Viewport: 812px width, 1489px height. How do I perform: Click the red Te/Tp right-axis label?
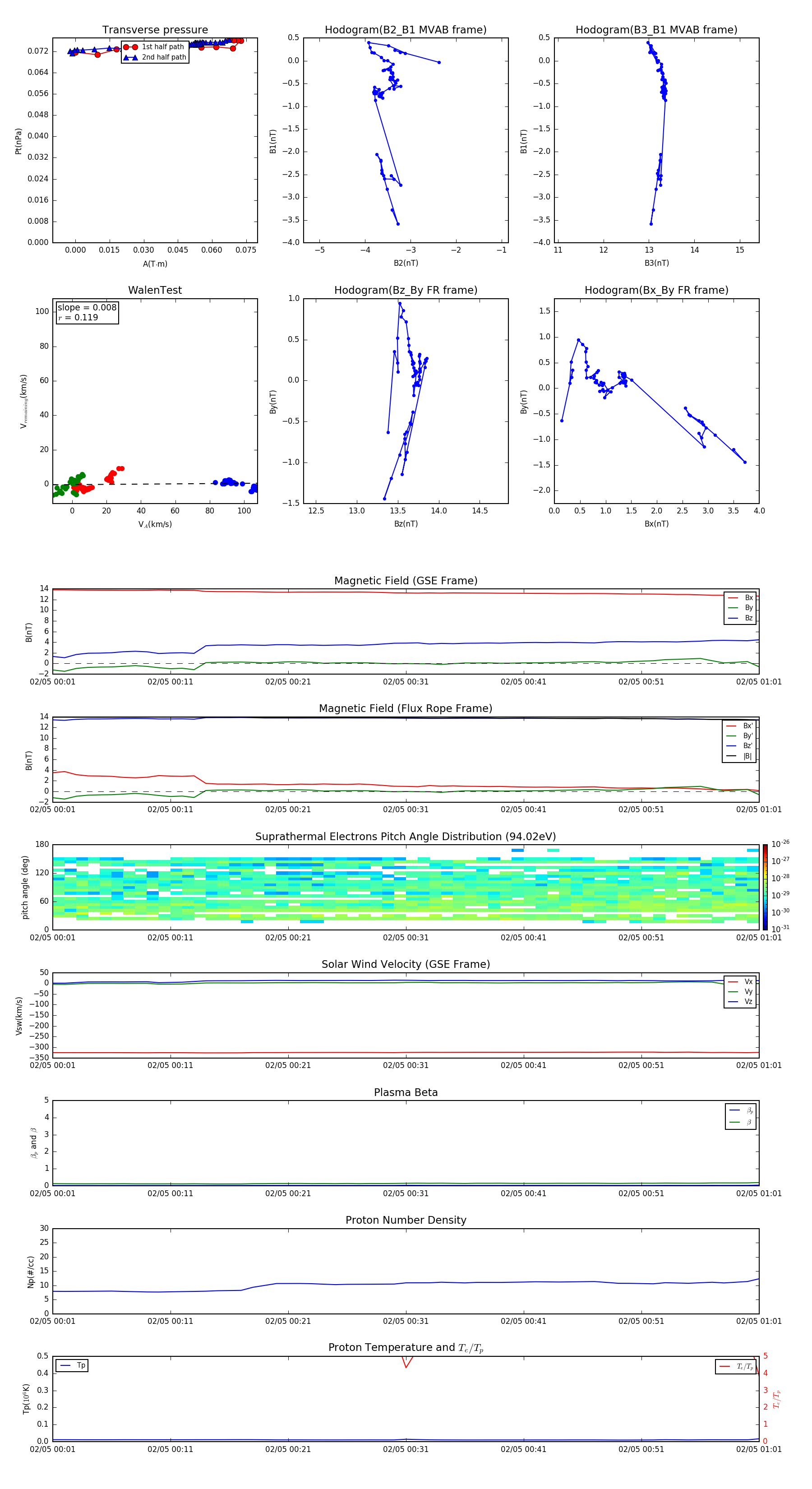[777, 1399]
